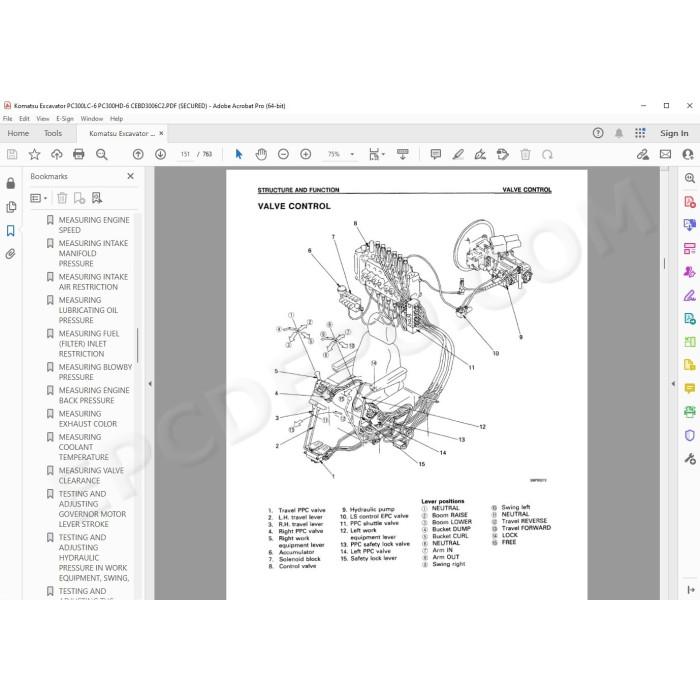The width and height of the screenshot is (700, 700).
Task: Select the highlight text pen tool
Action: point(458,154)
